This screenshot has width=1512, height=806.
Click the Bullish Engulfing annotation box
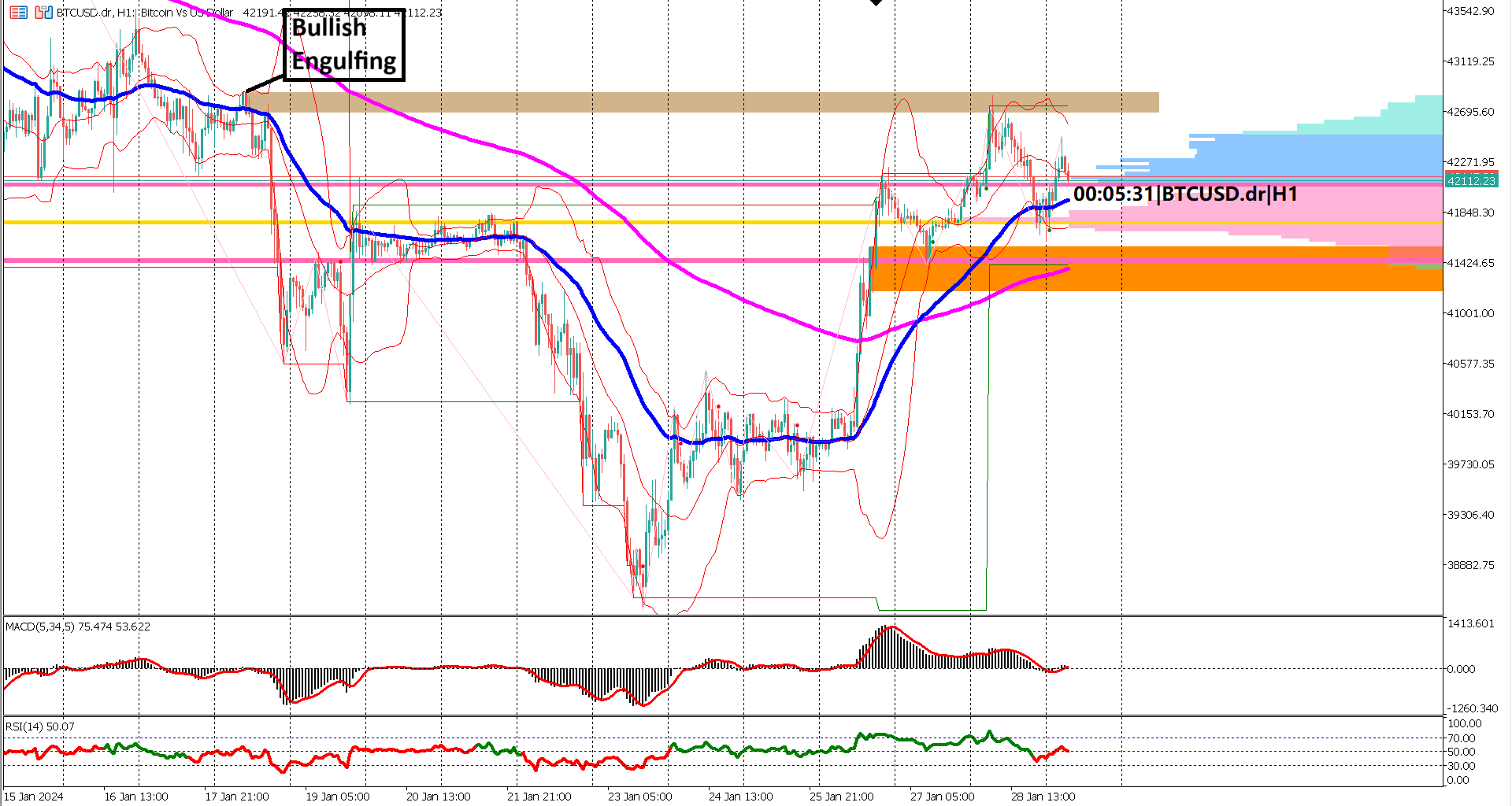pyautogui.click(x=343, y=44)
